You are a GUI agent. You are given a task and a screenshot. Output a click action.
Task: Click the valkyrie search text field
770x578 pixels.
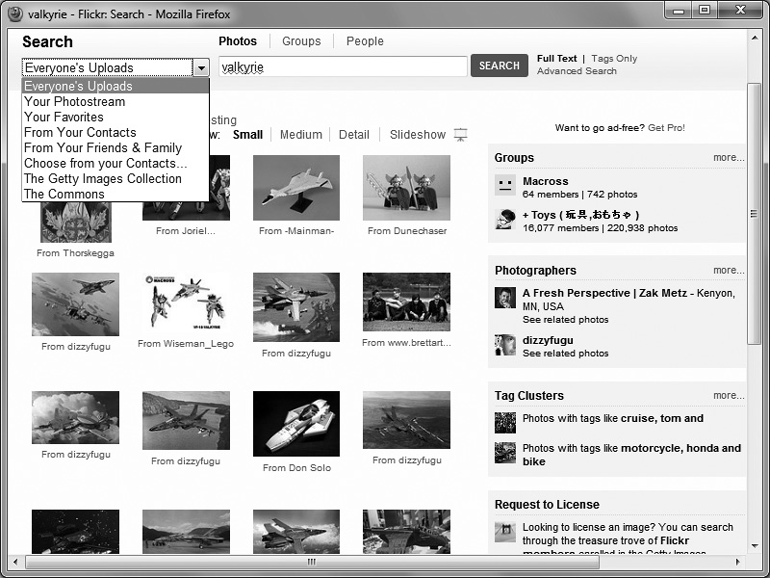pyautogui.click(x=342, y=67)
